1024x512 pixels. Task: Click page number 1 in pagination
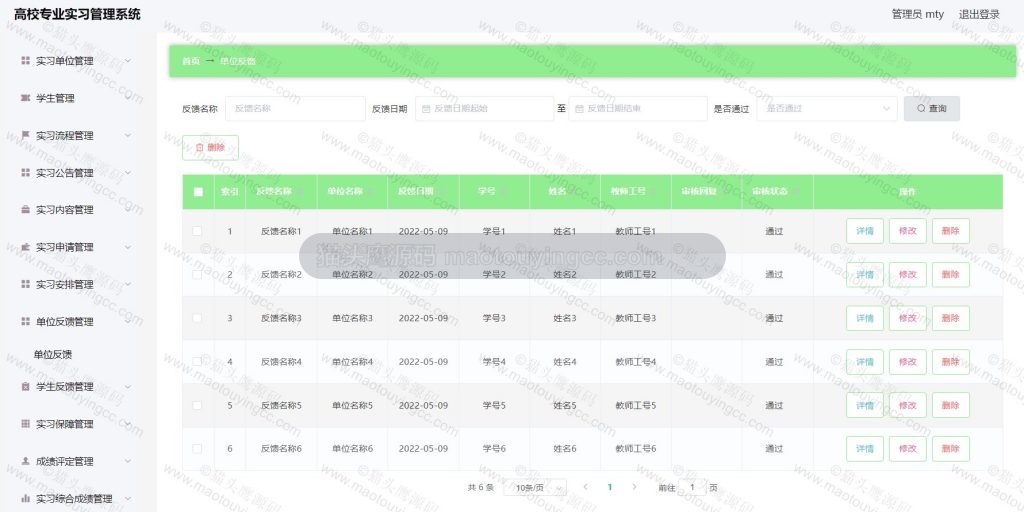click(x=610, y=487)
